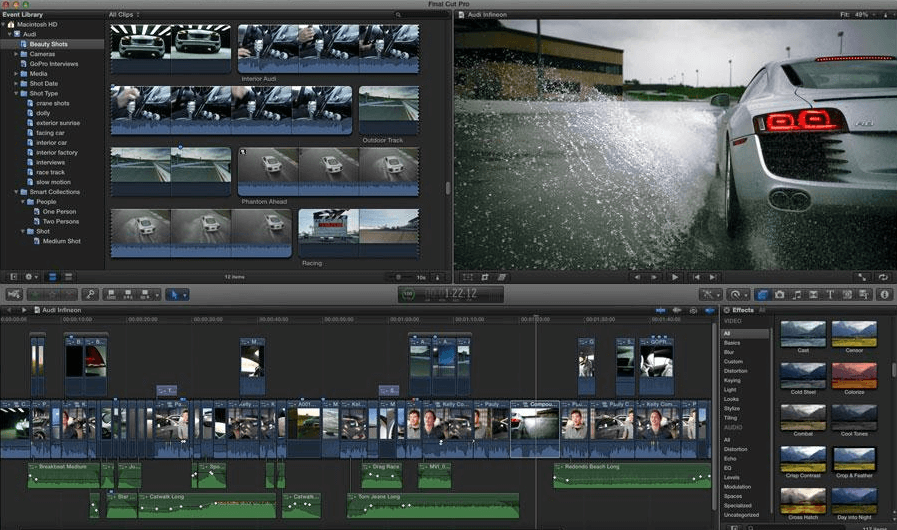Choose the Select arrow tool
This screenshot has height=530, width=897.
click(x=174, y=294)
